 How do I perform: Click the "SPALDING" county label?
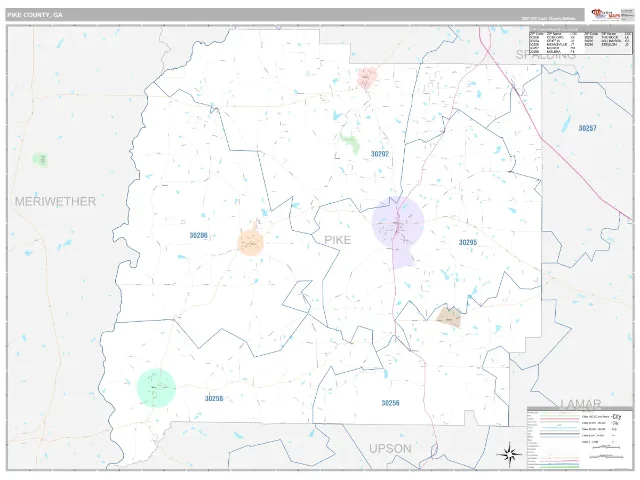pyautogui.click(x=545, y=55)
